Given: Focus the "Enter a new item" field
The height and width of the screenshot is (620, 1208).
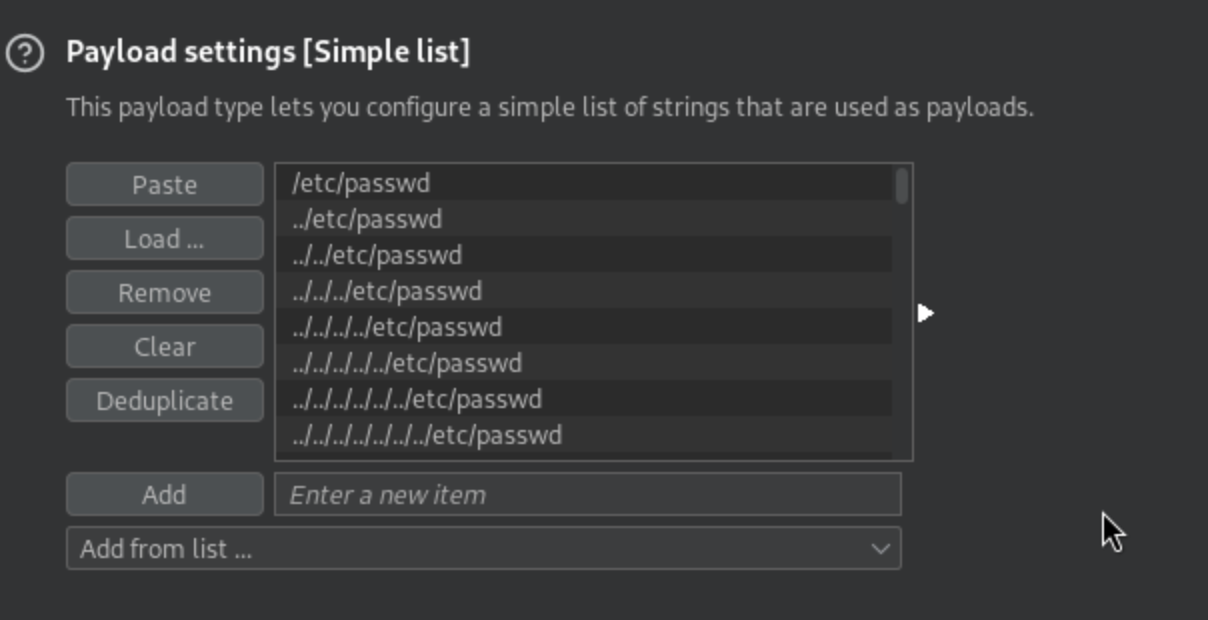Looking at the screenshot, I should 587,495.
